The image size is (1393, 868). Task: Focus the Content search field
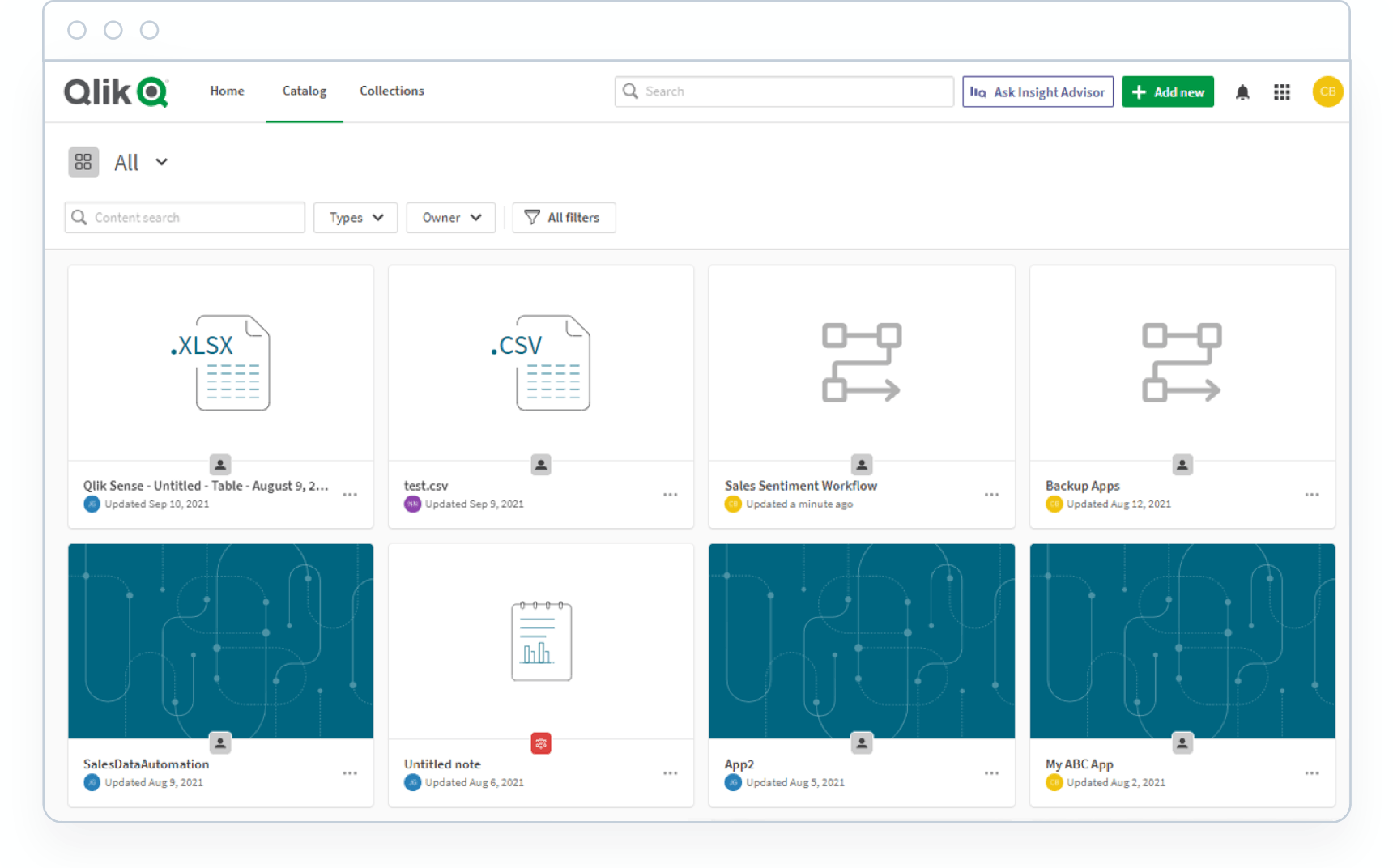(185, 218)
